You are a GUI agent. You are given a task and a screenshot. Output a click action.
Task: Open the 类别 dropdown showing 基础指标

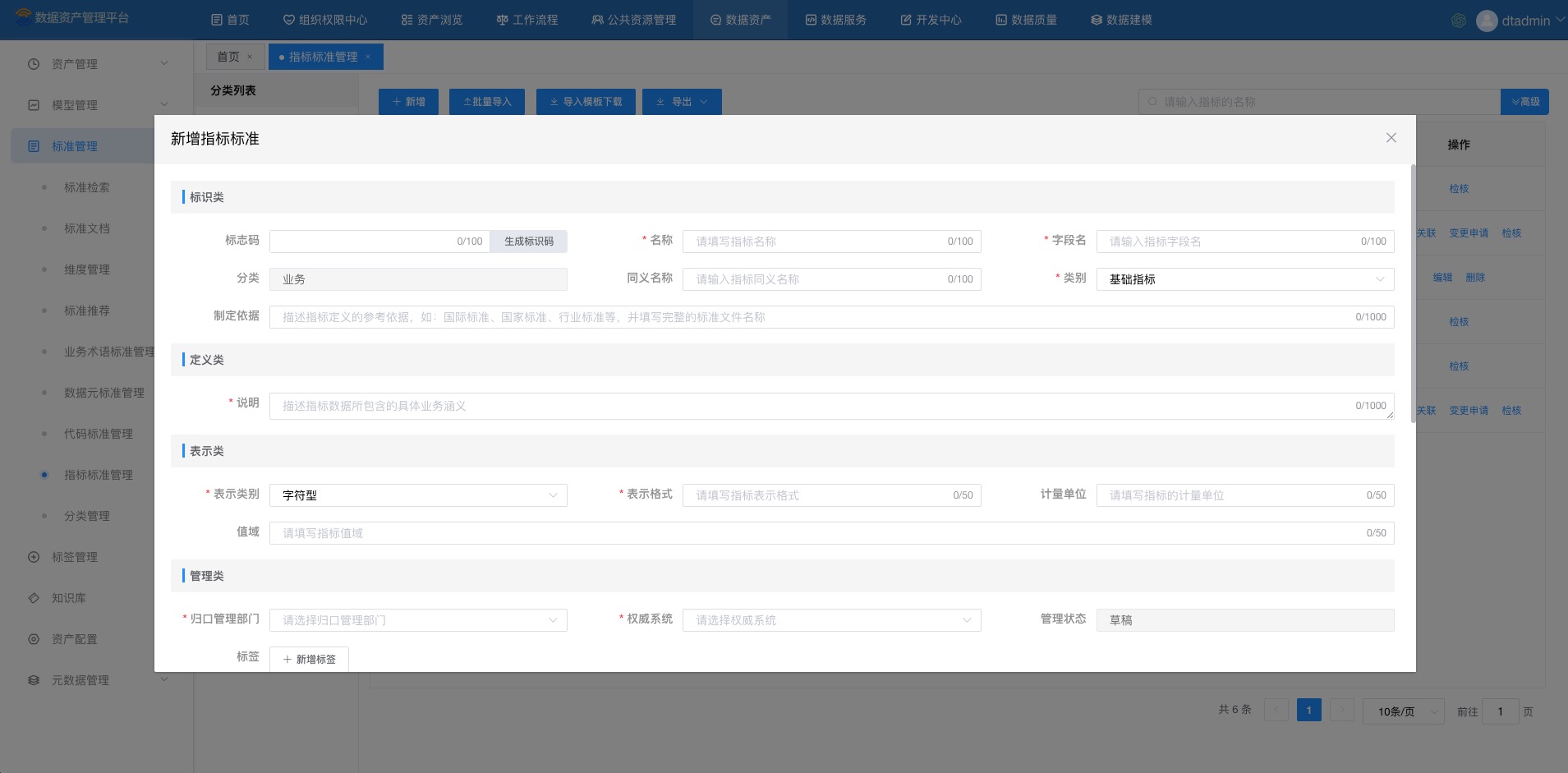click(1244, 279)
